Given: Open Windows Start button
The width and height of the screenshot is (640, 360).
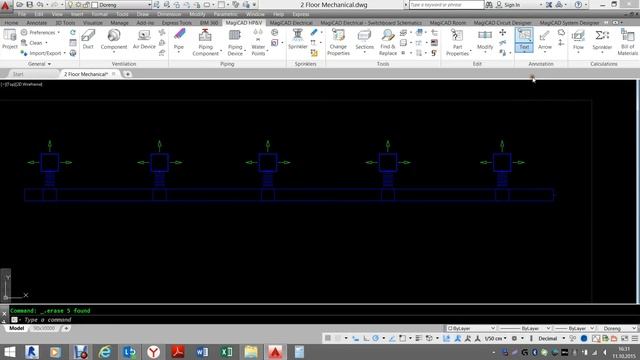Looking at the screenshot, I should click(x=9, y=352).
